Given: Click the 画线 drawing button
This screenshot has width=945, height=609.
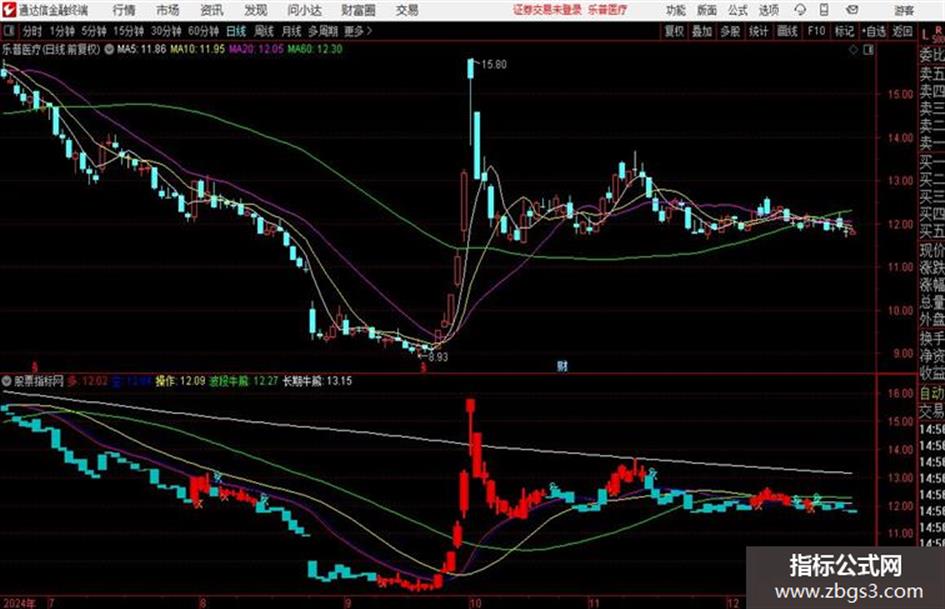Looking at the screenshot, I should click(787, 31).
